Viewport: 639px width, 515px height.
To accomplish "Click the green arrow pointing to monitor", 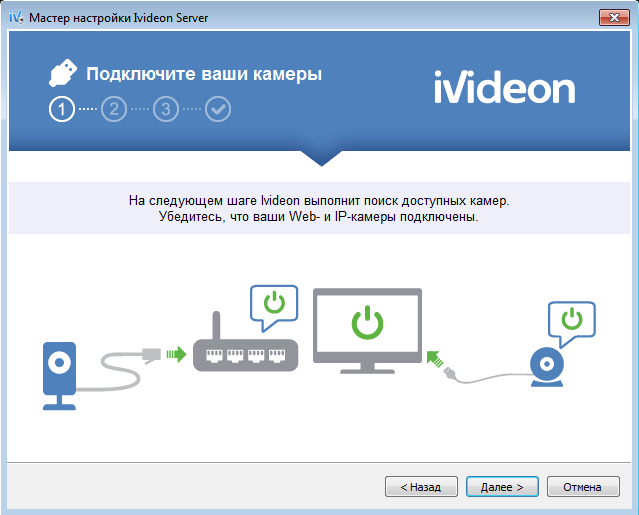I will 435,359.
